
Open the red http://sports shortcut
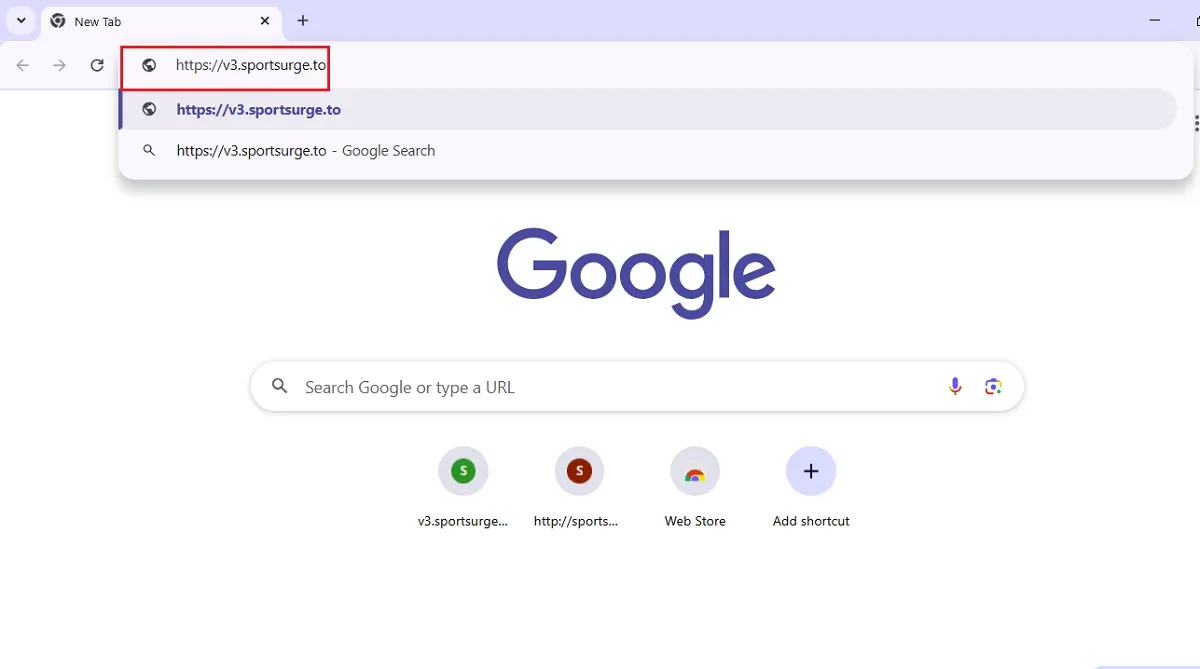pyautogui.click(x=579, y=471)
